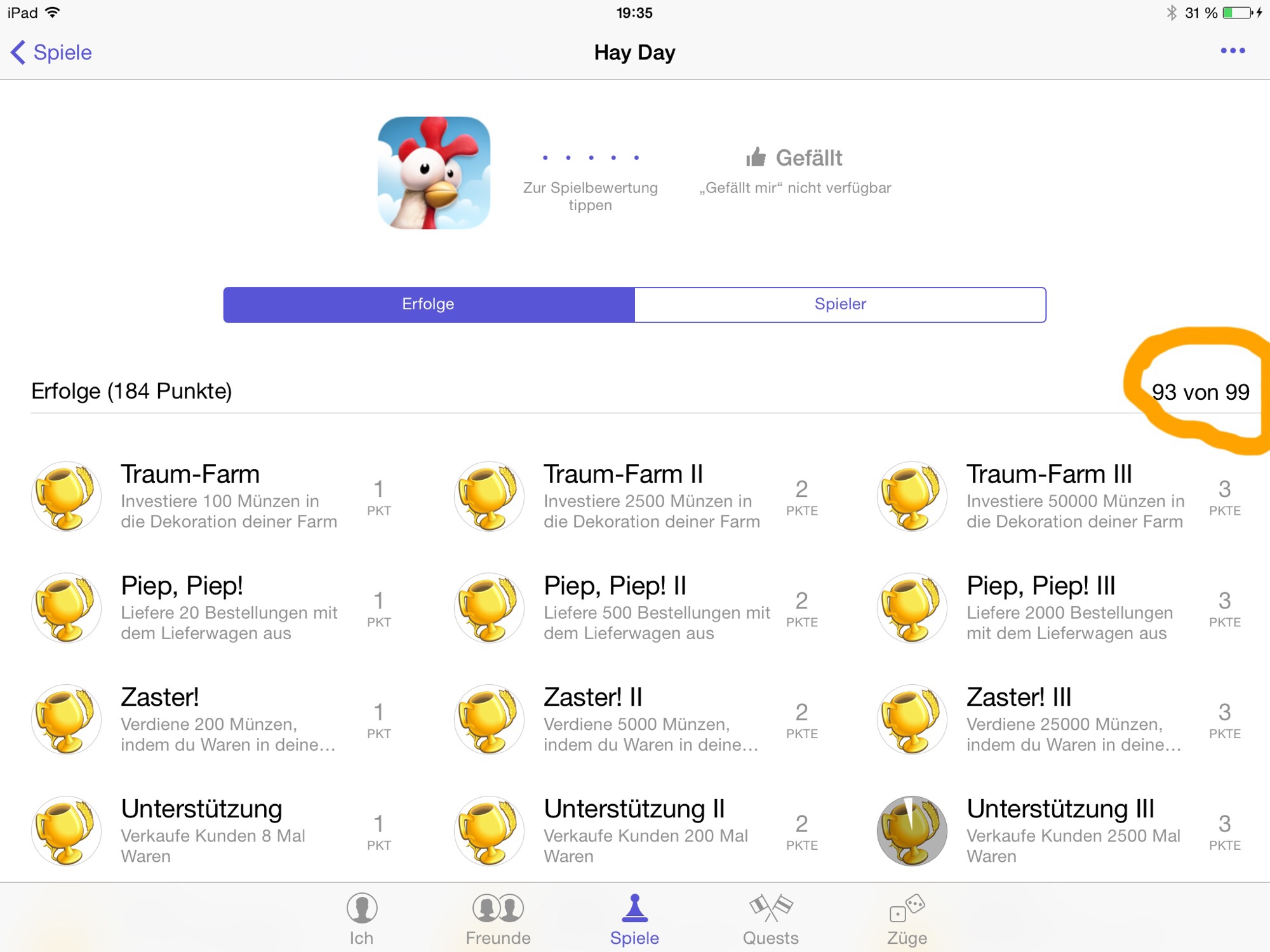
Task: Open the Züge dice icon
Action: tap(907, 908)
